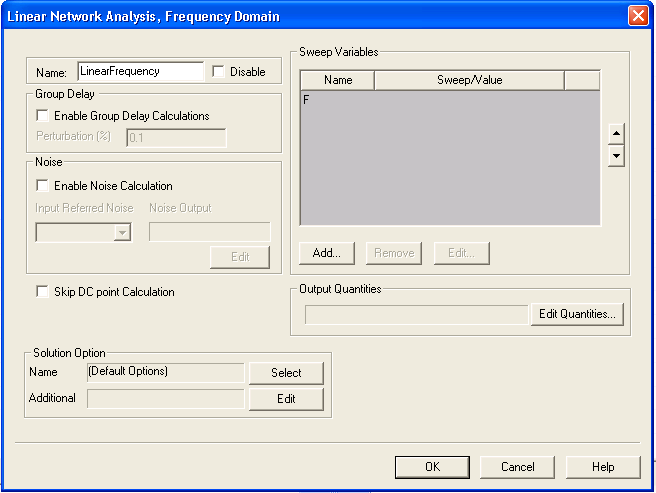Click Select in Solution Option
Viewport: 656px width, 493px height.
point(286,373)
